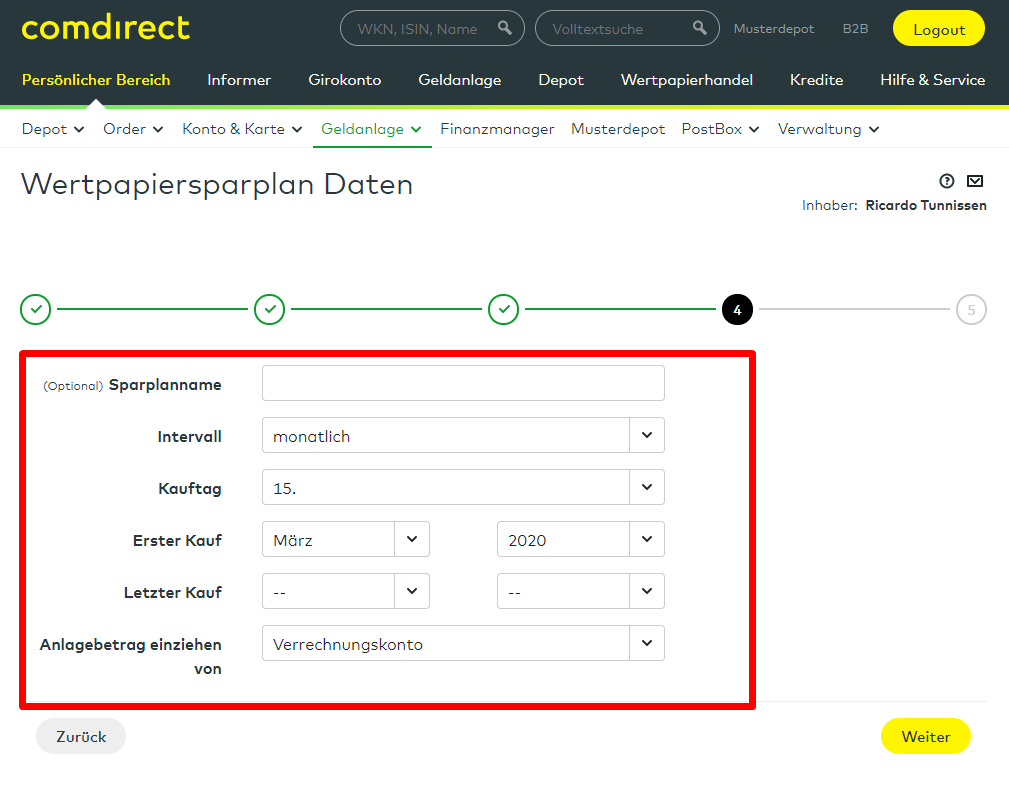Open the Kauftag dropdown showing 15.

pos(463,487)
